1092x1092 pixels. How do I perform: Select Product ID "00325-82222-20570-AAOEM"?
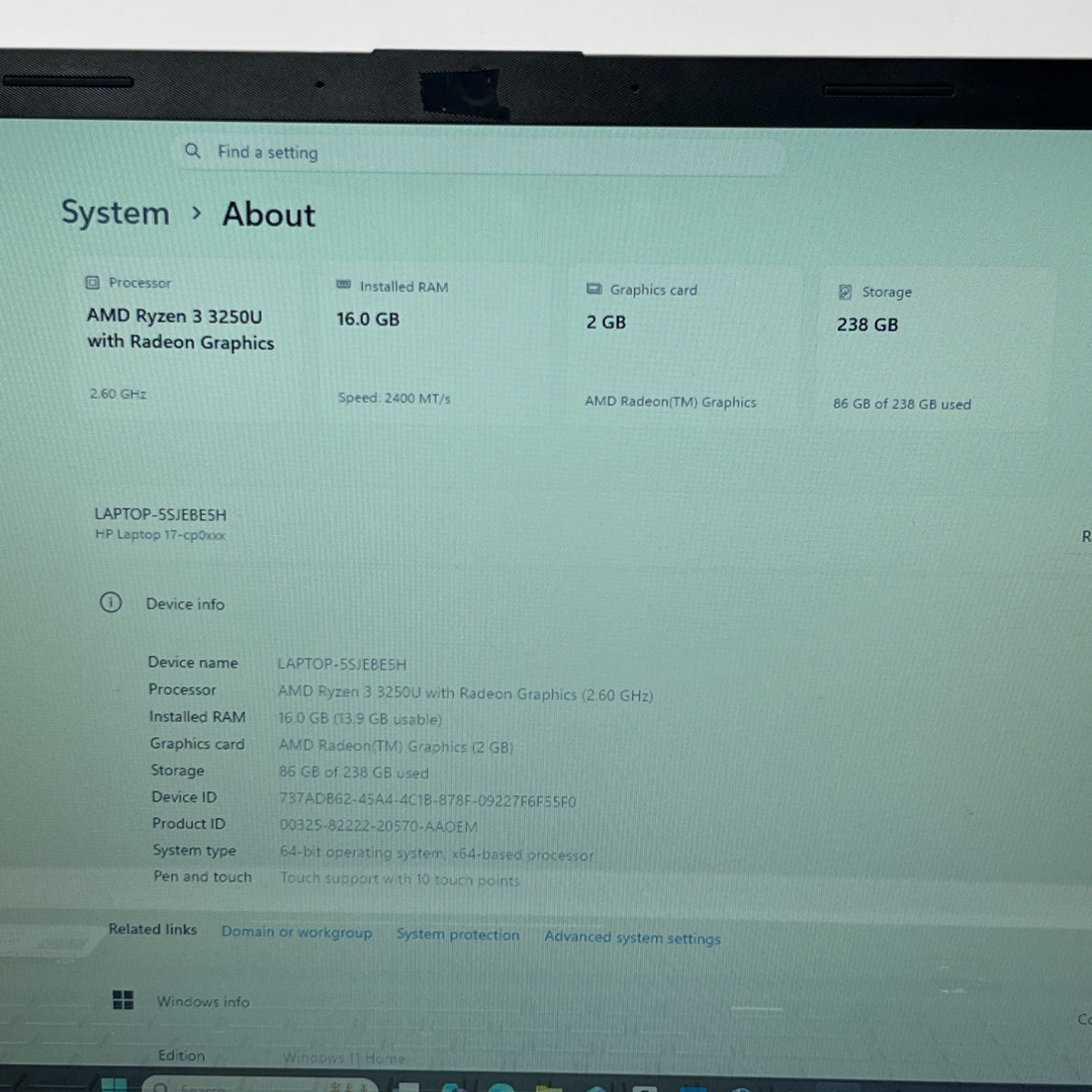coord(378,826)
